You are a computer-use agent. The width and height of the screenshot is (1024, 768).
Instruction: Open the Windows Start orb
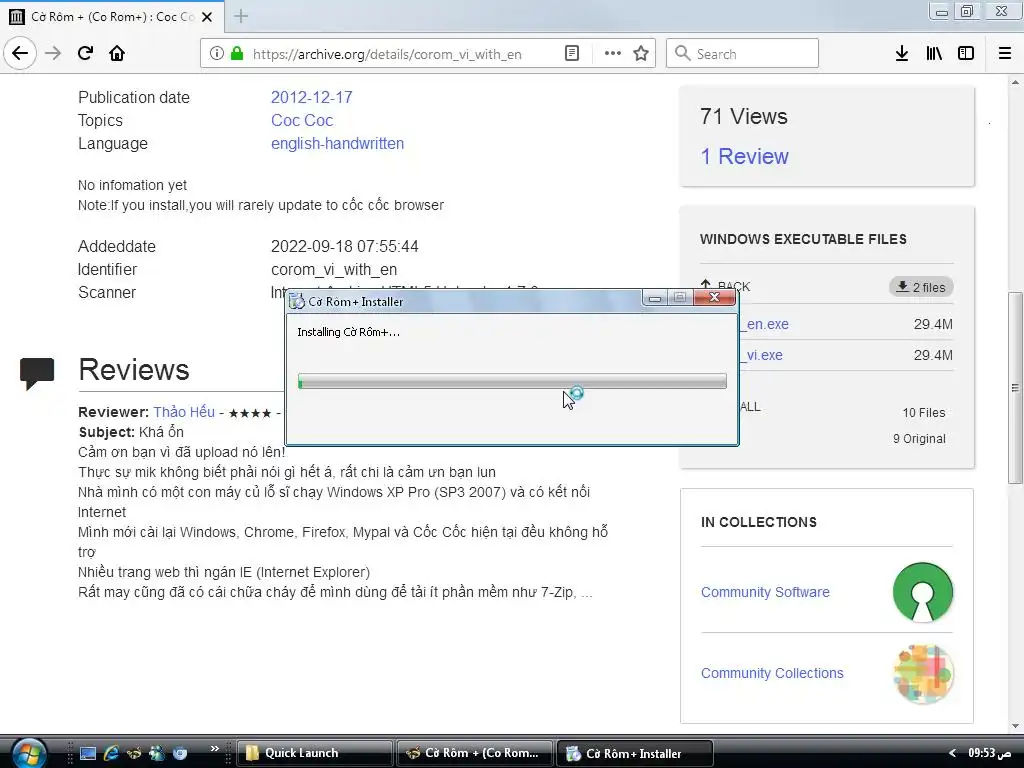click(x=28, y=753)
